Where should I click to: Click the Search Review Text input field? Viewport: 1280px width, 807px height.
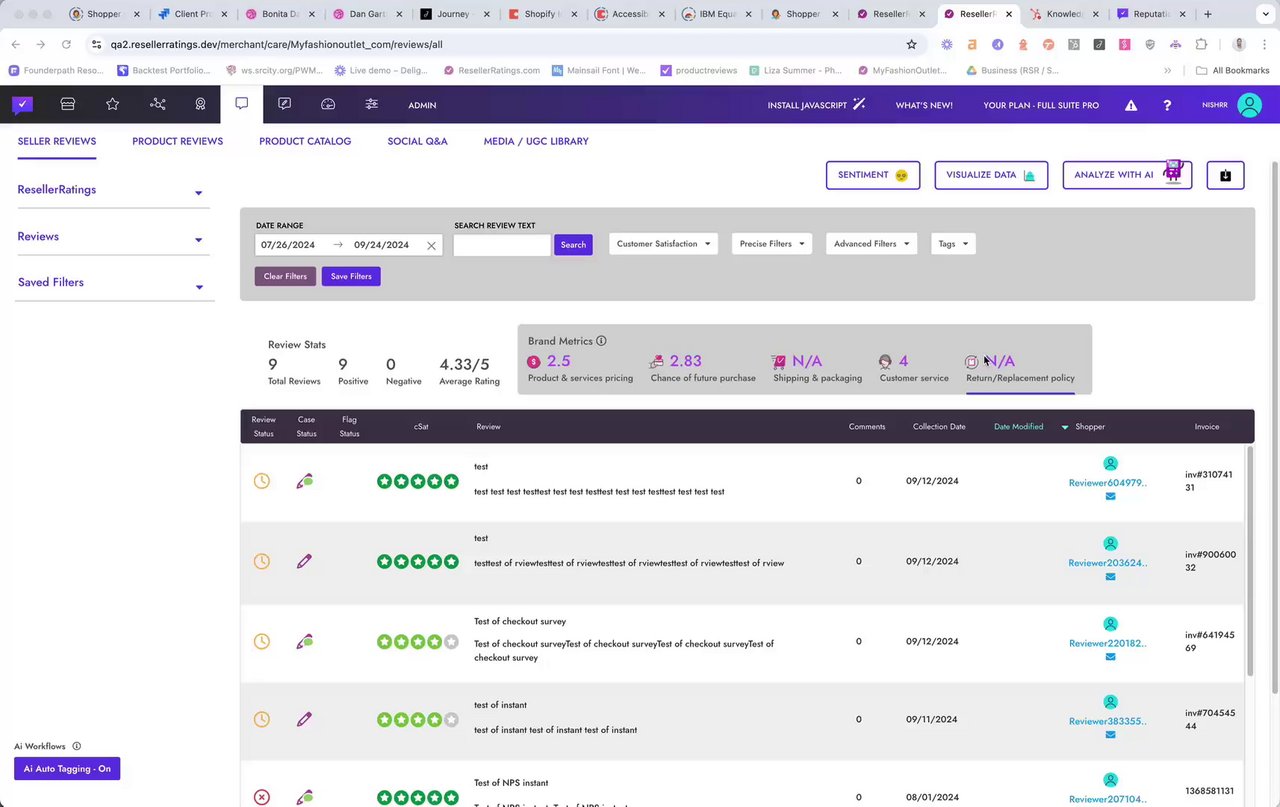[x=502, y=245]
